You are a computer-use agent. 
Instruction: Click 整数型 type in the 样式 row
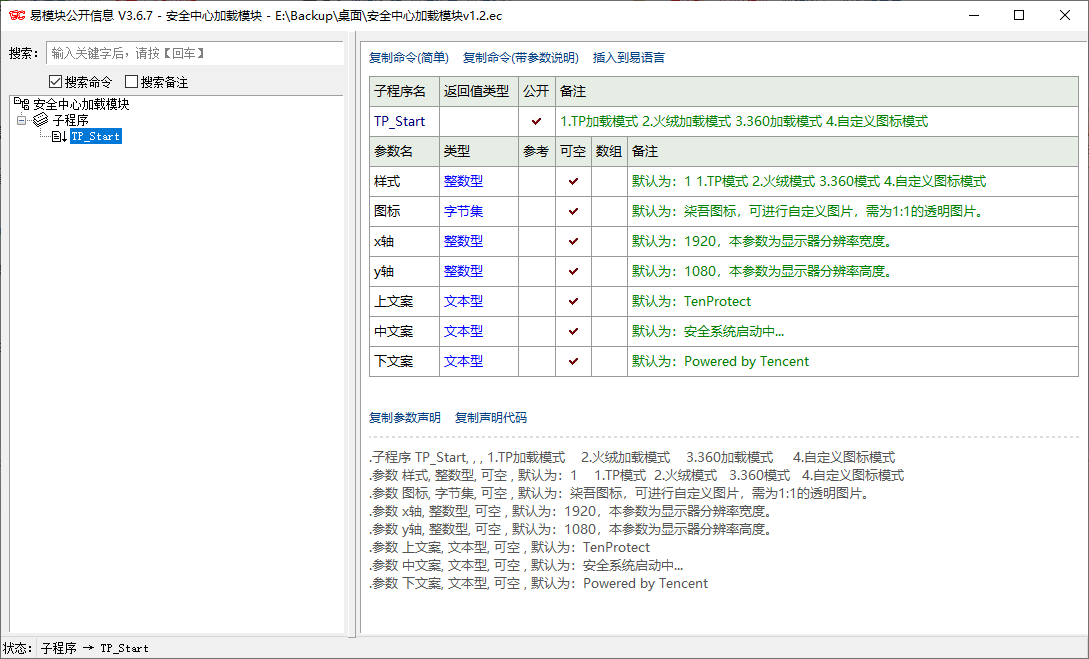(463, 181)
